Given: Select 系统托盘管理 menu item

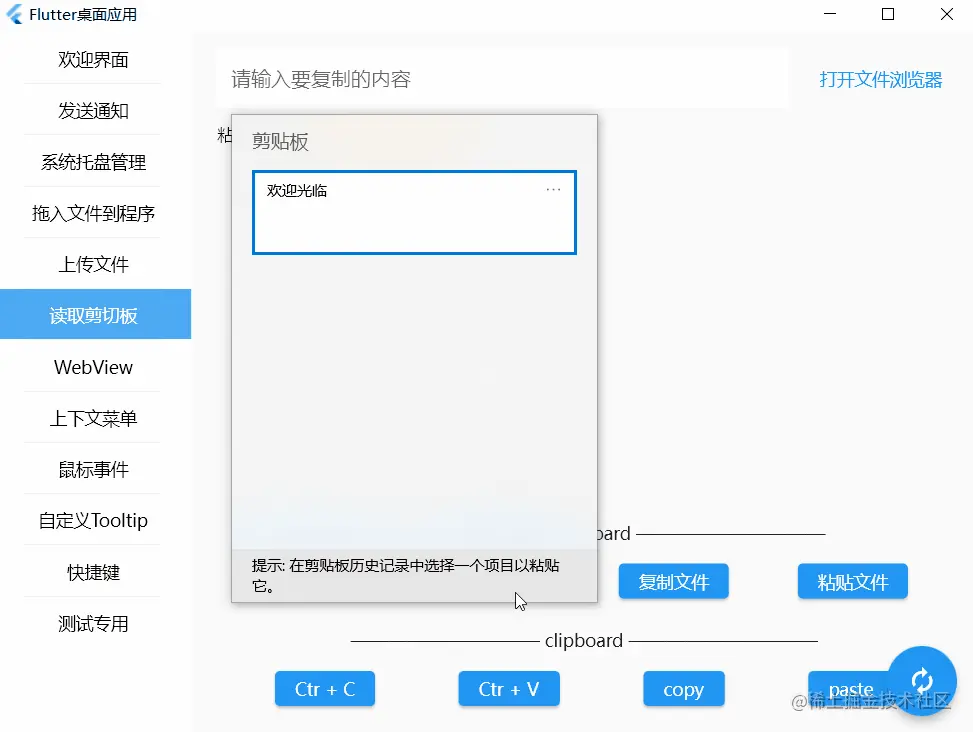Looking at the screenshot, I should (x=93, y=162).
